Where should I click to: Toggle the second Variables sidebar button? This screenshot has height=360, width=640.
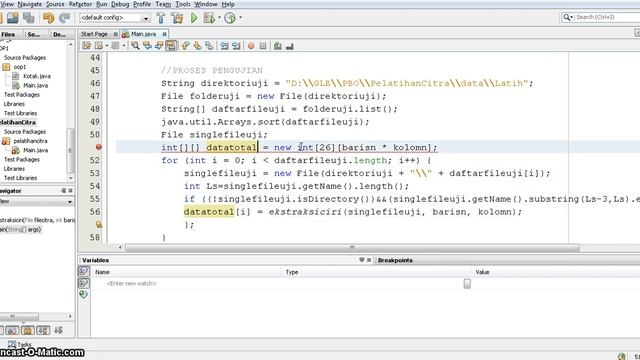coord(84,283)
